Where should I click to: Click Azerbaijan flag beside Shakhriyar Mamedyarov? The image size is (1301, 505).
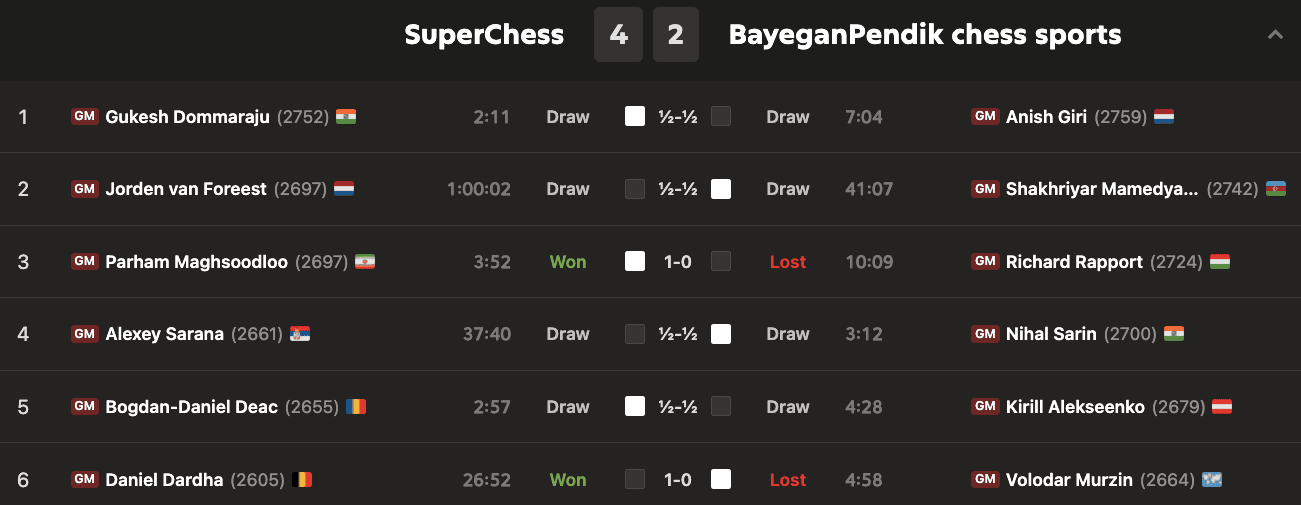pyautogui.click(x=1276, y=189)
